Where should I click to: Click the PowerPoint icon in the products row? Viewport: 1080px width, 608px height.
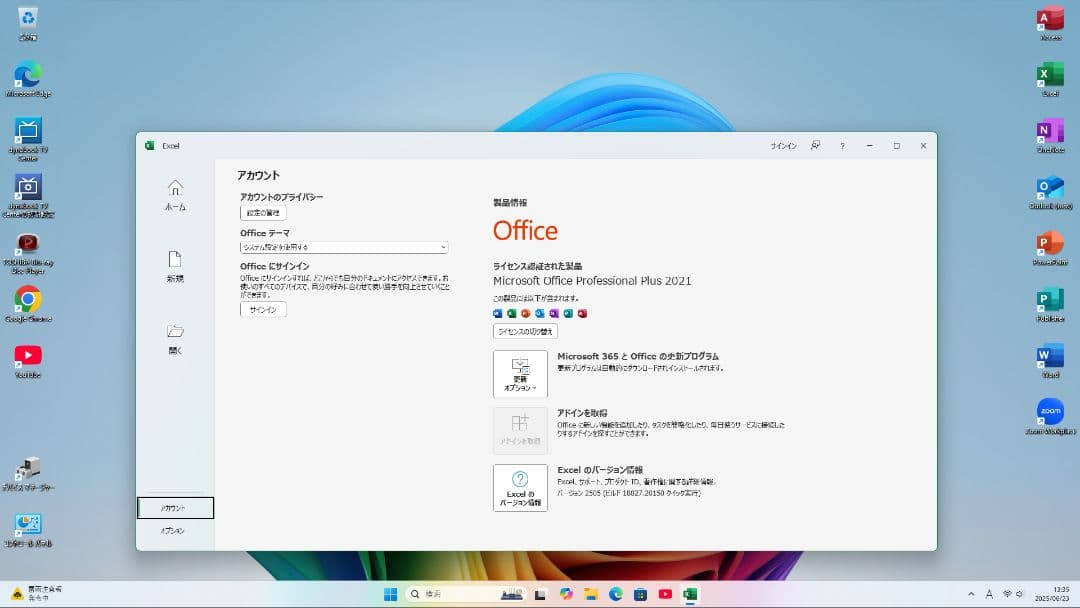pyautogui.click(x=525, y=313)
